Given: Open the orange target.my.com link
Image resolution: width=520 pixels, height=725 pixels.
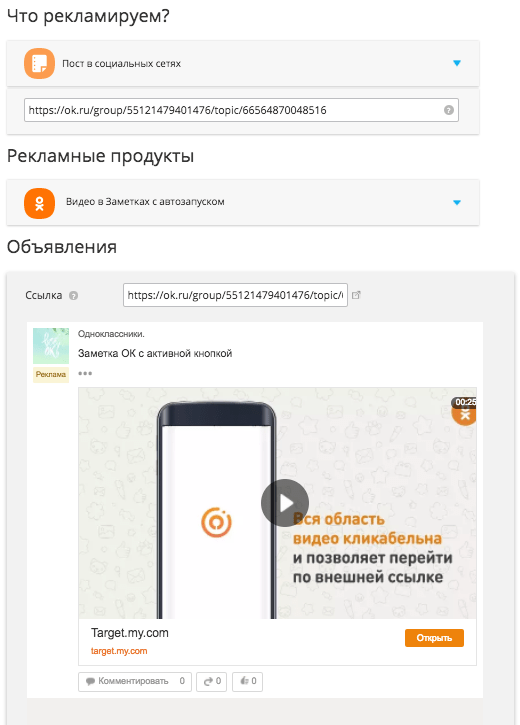Looking at the screenshot, I should [119, 651].
